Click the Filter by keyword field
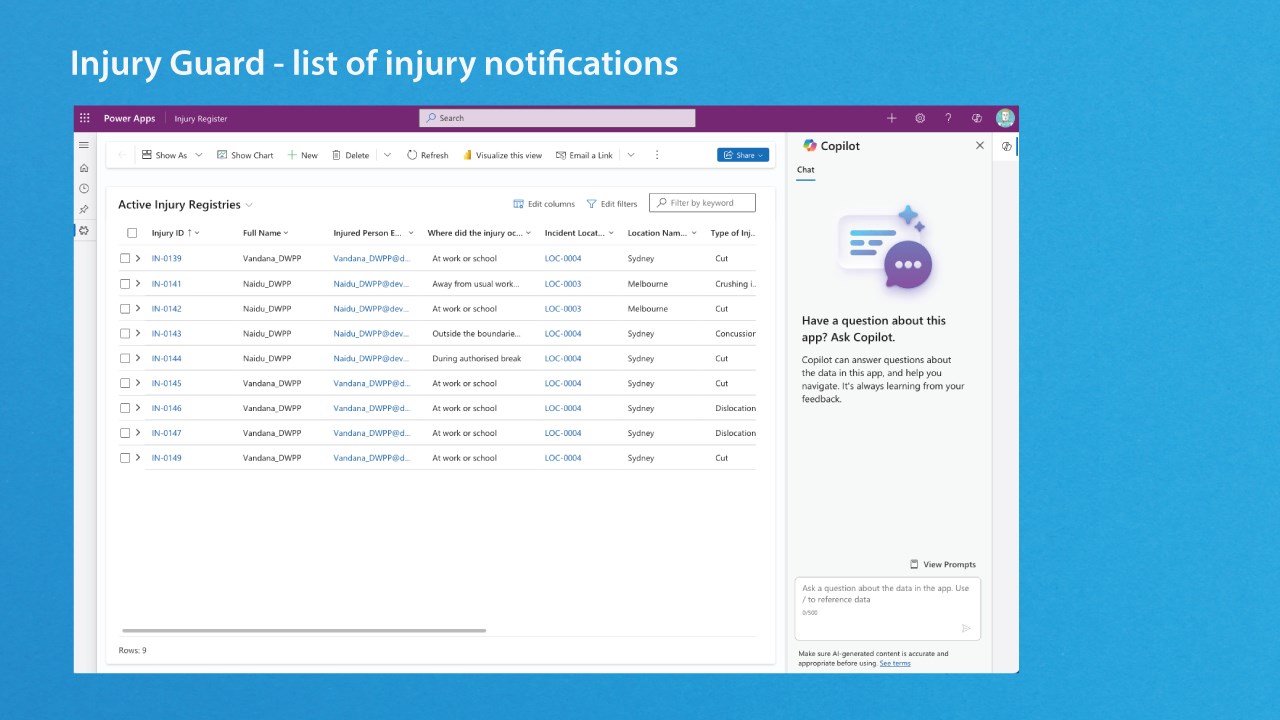 tap(702, 203)
